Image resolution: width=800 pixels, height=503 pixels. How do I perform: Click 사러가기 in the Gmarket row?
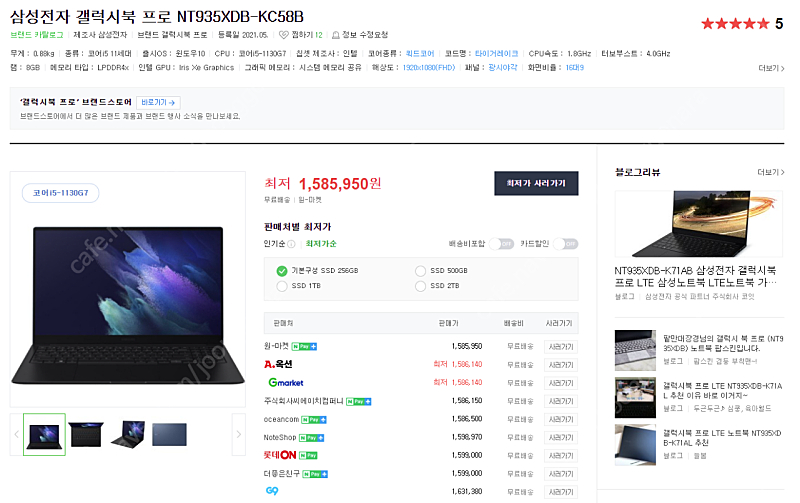[561, 383]
